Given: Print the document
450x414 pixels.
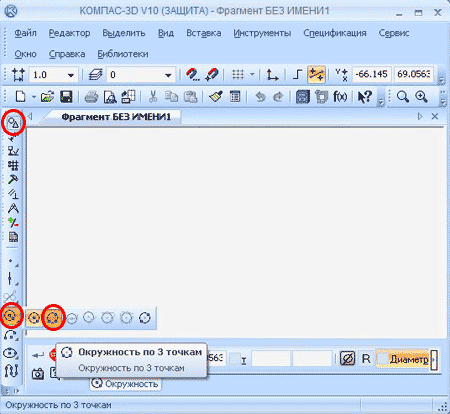Looking at the screenshot, I should tap(91, 97).
